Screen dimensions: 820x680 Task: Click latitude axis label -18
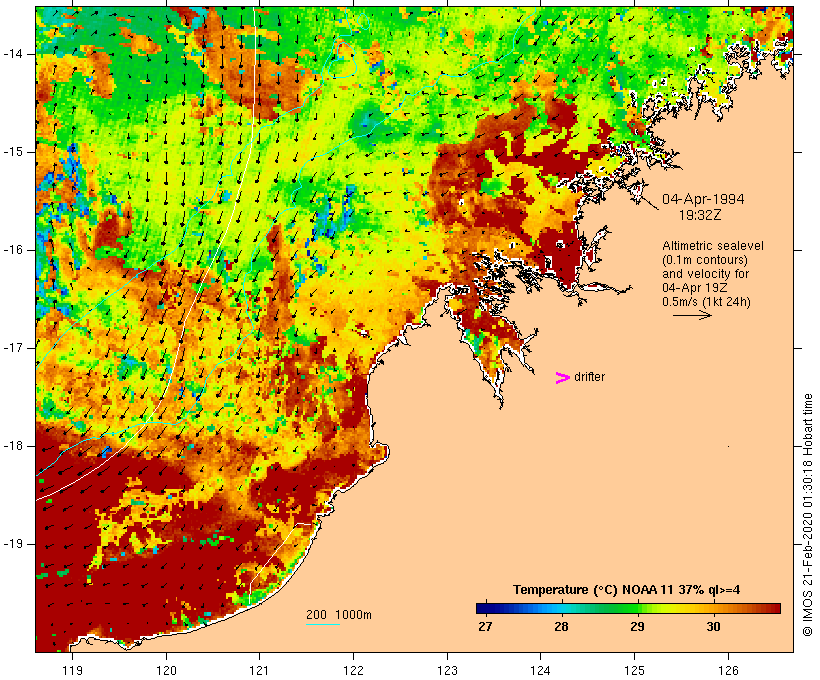click(13, 446)
